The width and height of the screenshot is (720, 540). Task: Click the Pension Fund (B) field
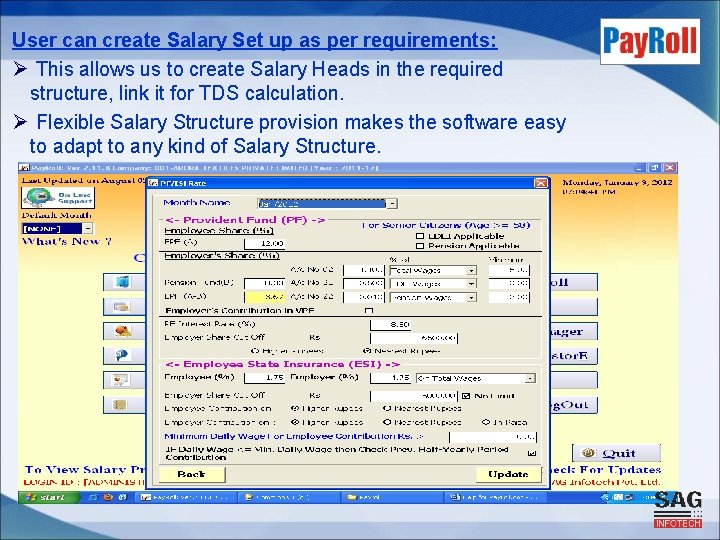264,284
